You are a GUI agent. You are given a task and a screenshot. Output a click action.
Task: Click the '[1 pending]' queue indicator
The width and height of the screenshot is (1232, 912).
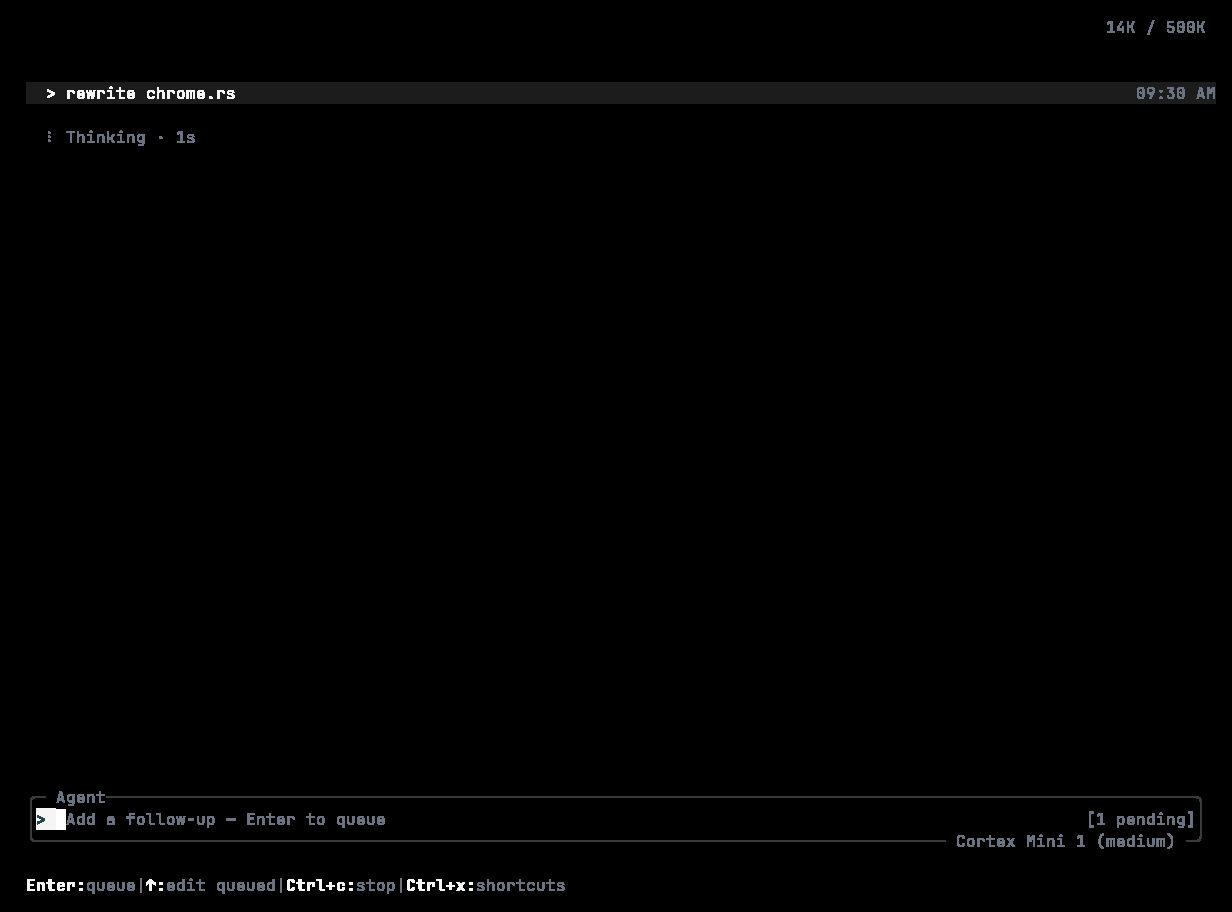tap(1141, 819)
